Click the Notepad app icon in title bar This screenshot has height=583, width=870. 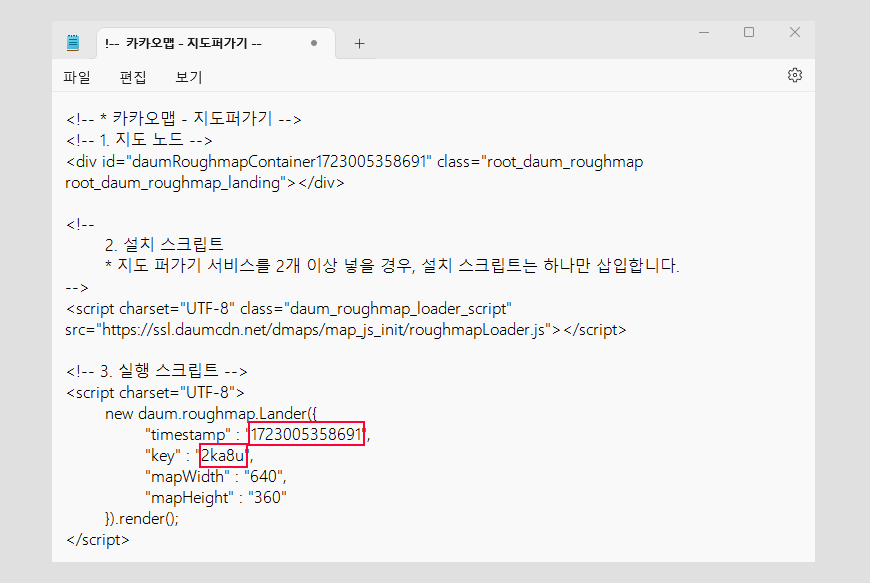click(x=73, y=43)
